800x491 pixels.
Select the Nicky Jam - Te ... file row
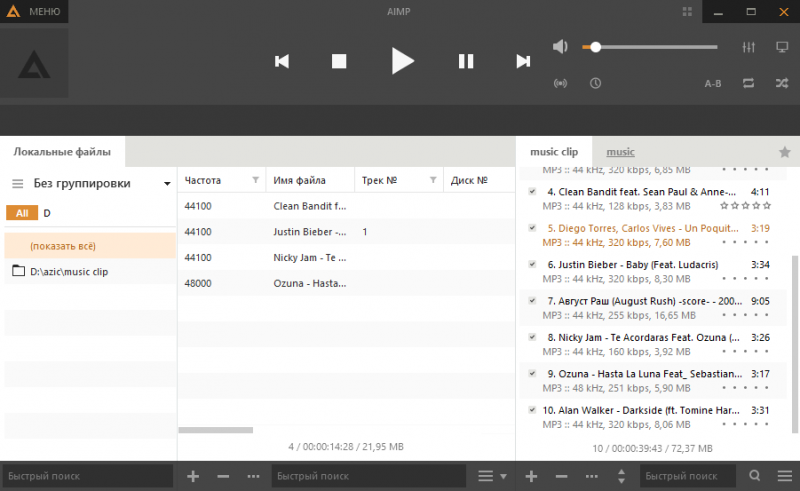point(346,257)
